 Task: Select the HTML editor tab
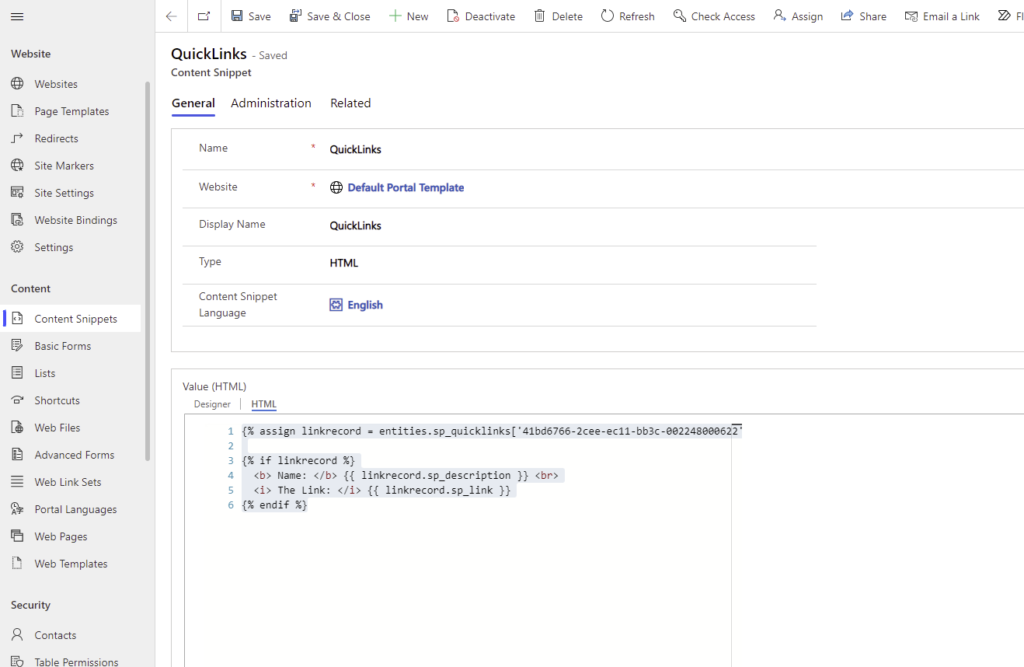(264, 404)
